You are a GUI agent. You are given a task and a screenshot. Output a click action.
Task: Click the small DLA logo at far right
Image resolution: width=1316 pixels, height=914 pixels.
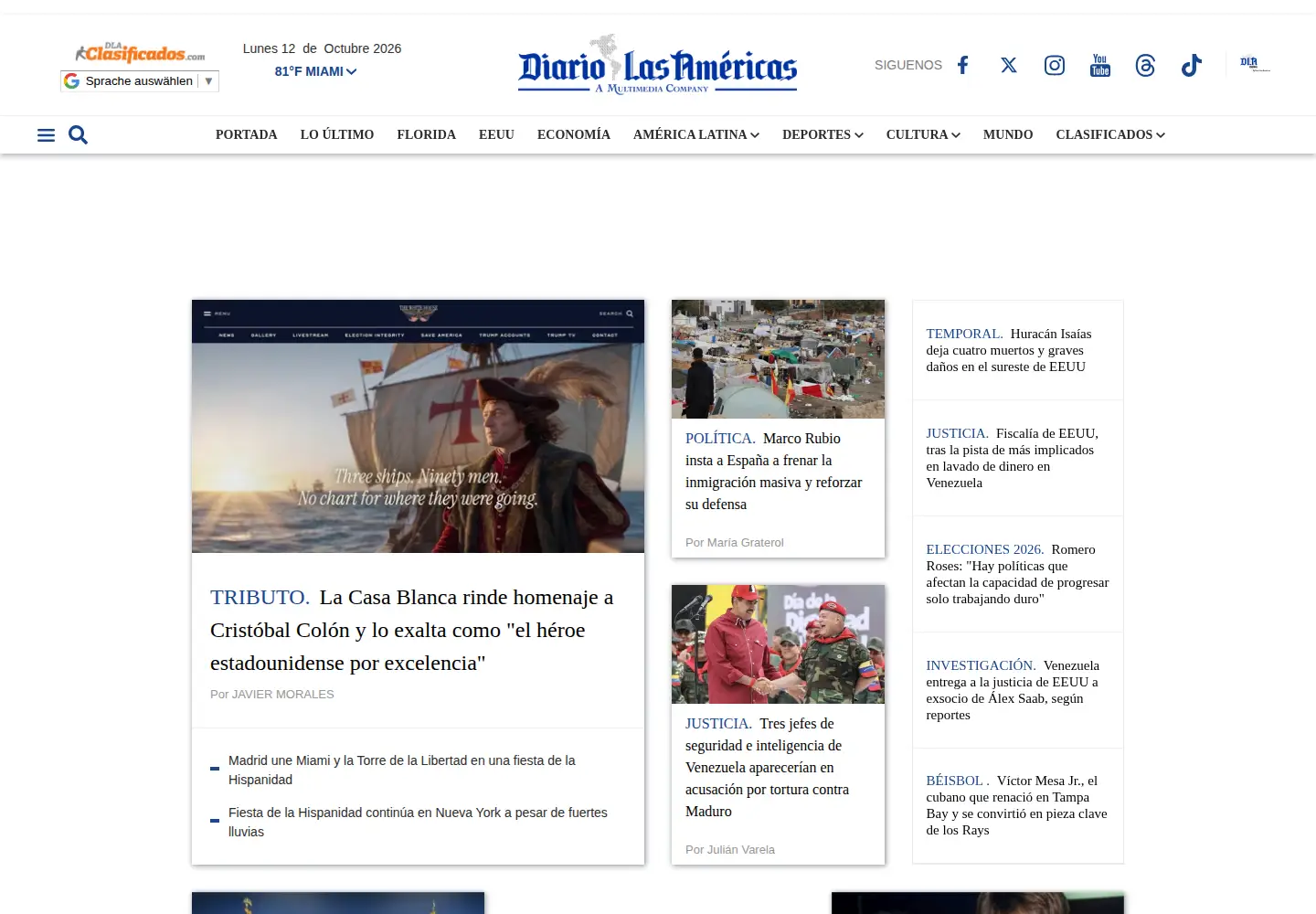1255,64
